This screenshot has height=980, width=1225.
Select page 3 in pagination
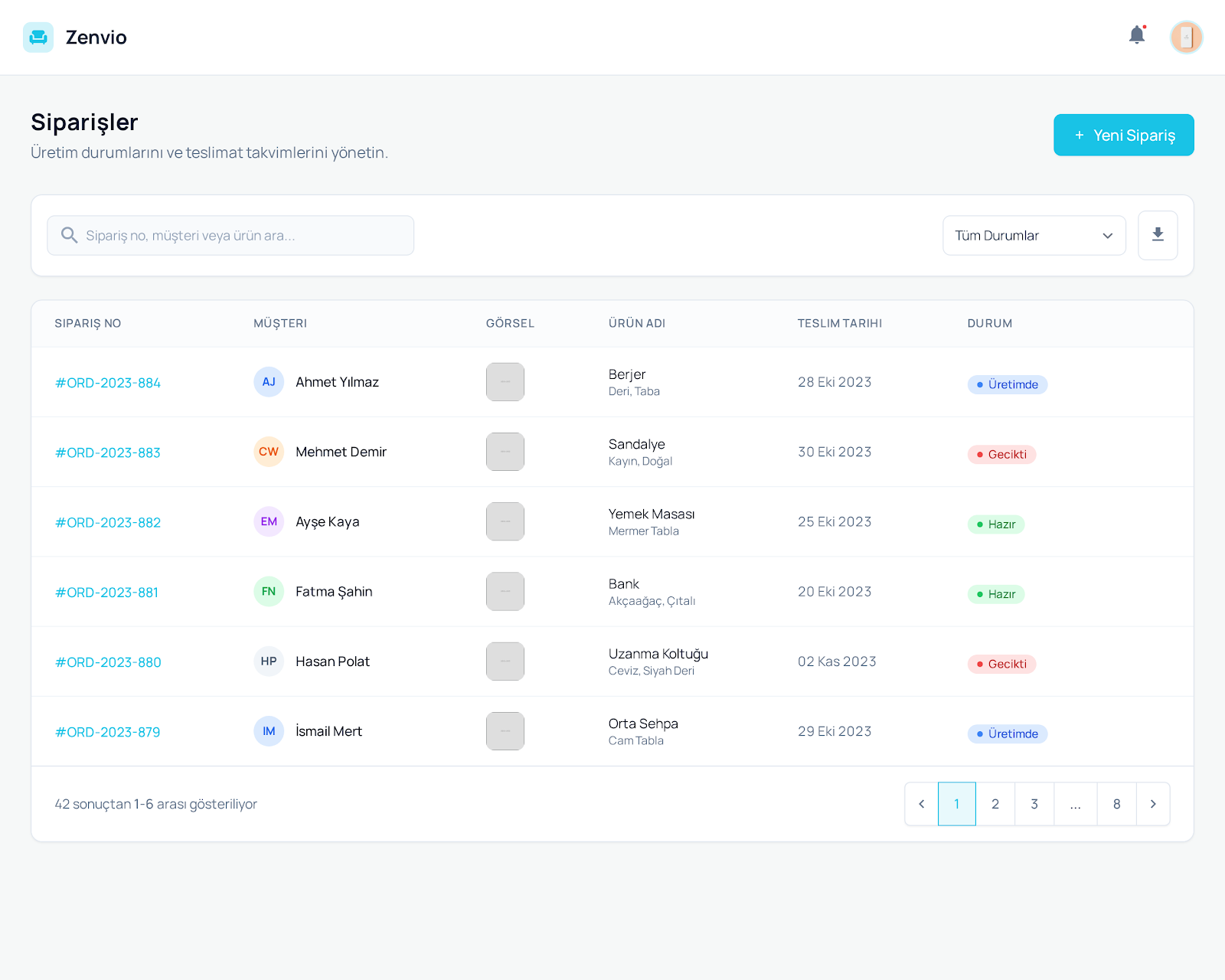click(1034, 804)
